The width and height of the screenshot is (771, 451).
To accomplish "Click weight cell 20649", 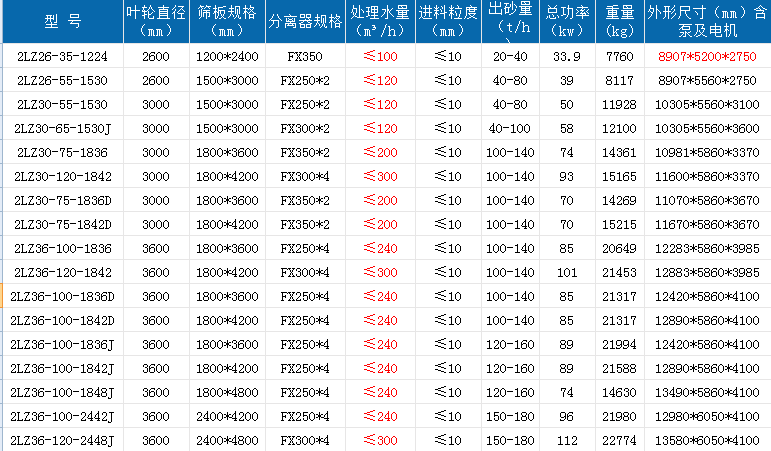I will click(x=620, y=248).
